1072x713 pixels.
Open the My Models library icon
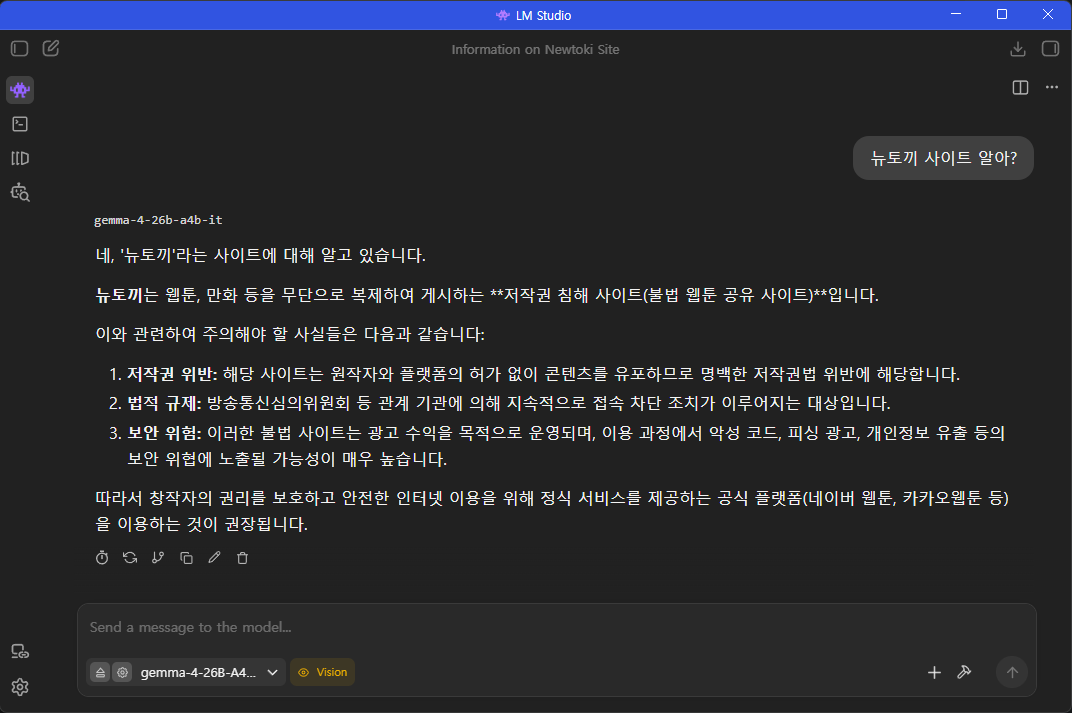coord(20,159)
